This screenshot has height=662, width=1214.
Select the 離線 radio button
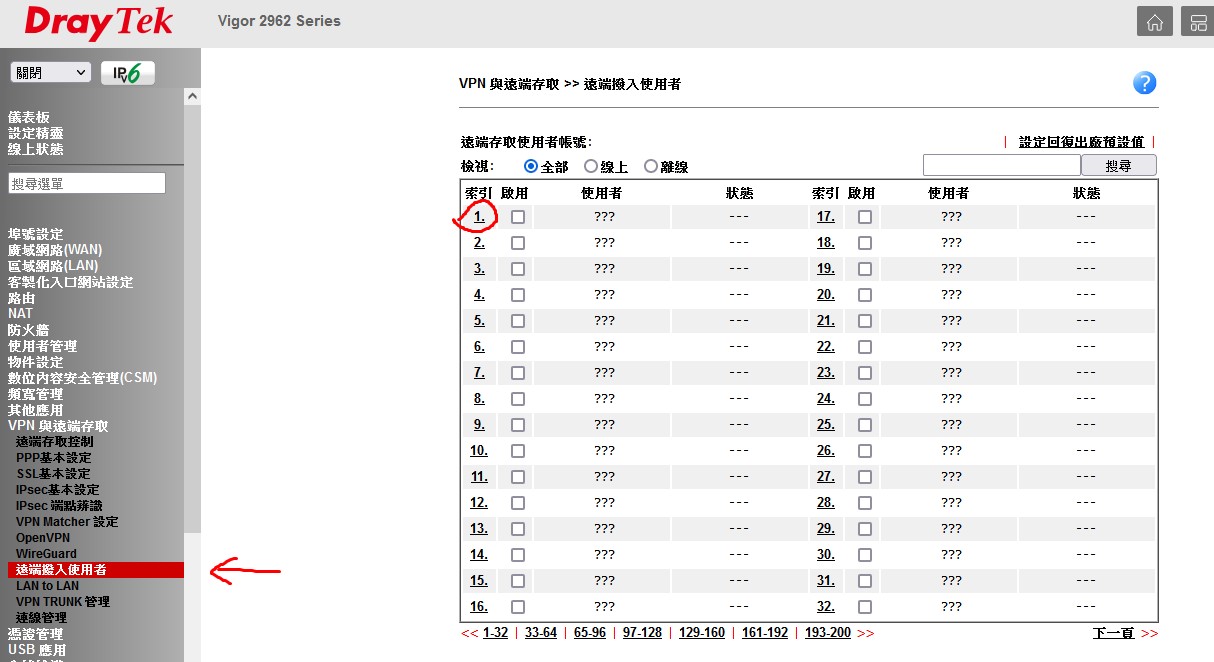coord(651,167)
